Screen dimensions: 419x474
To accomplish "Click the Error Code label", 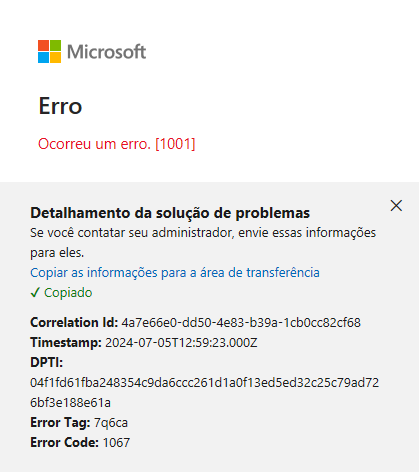I will [x=64, y=443].
